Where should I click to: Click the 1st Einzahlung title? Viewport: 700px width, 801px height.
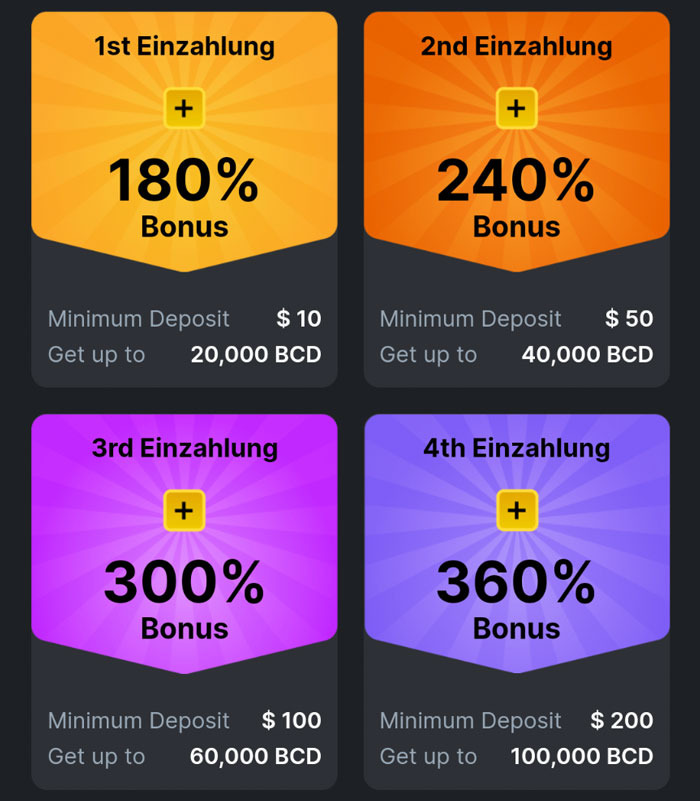[x=184, y=46]
